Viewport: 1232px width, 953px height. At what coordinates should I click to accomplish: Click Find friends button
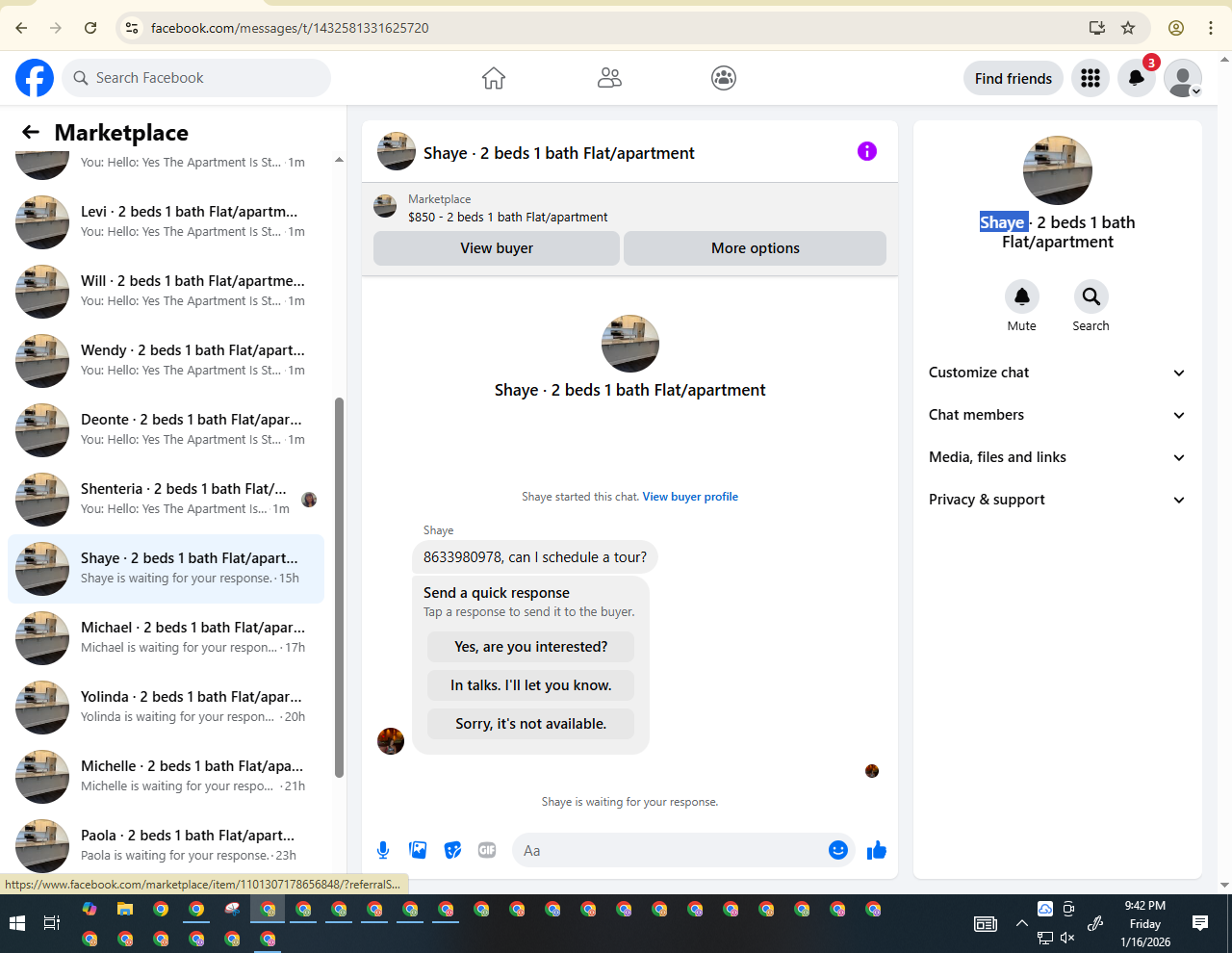tap(1014, 78)
